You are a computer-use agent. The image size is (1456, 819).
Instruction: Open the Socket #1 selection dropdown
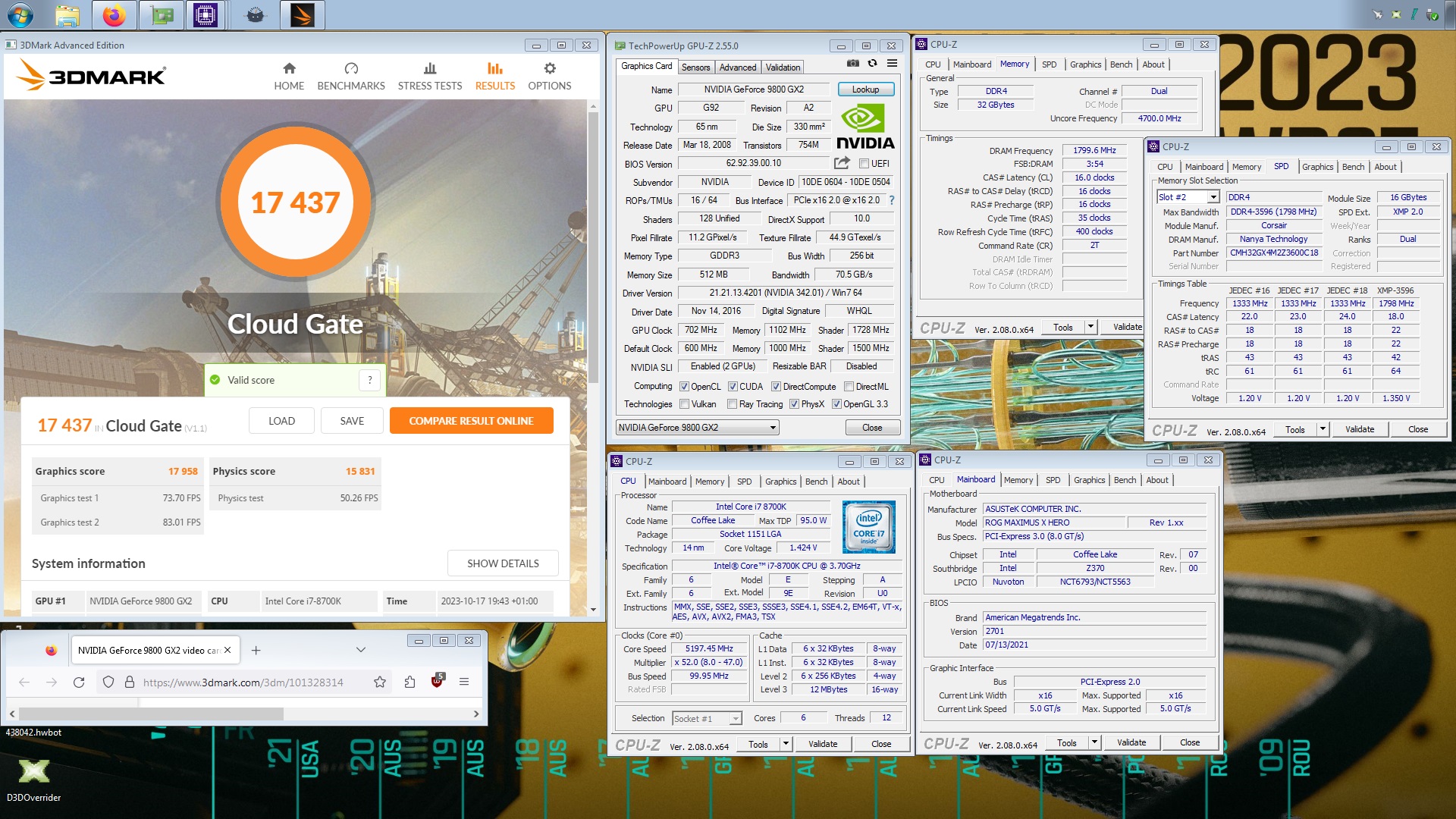pyautogui.click(x=706, y=718)
